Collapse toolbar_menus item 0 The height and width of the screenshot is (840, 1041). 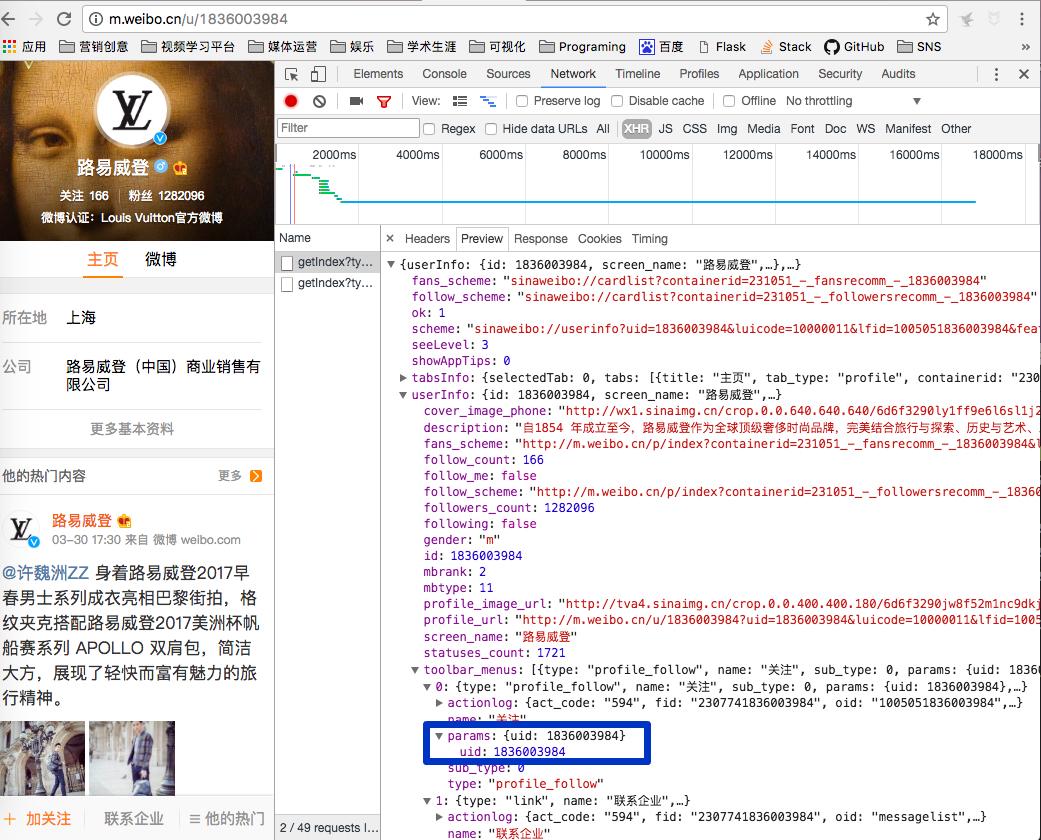[x=427, y=687]
